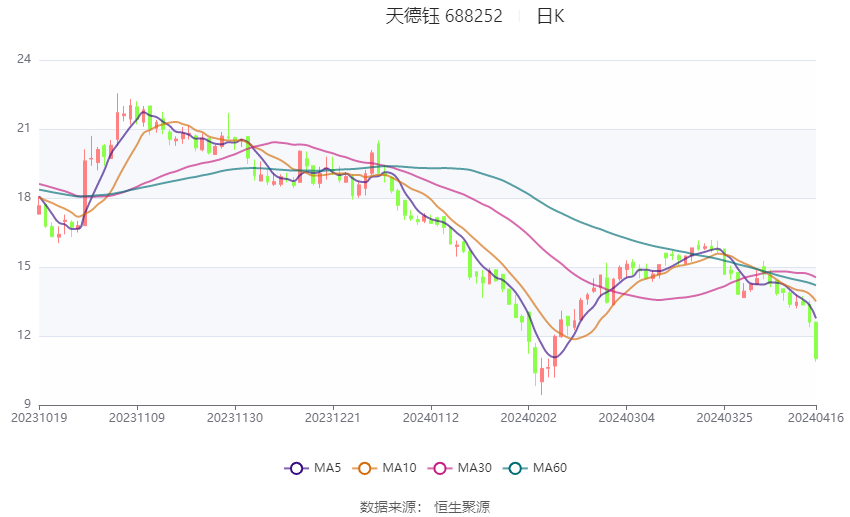Click the 20231109 date axis label
The height and width of the screenshot is (517, 850).
tap(137, 418)
